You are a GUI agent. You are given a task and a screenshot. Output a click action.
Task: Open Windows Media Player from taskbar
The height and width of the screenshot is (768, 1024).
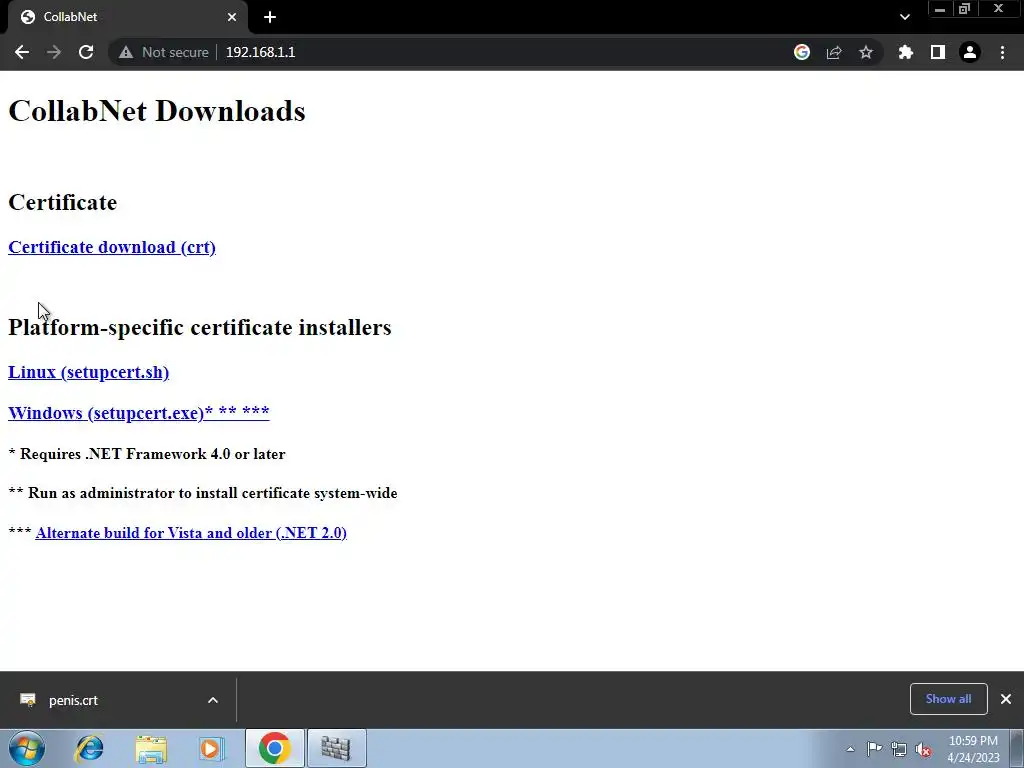pyautogui.click(x=212, y=748)
